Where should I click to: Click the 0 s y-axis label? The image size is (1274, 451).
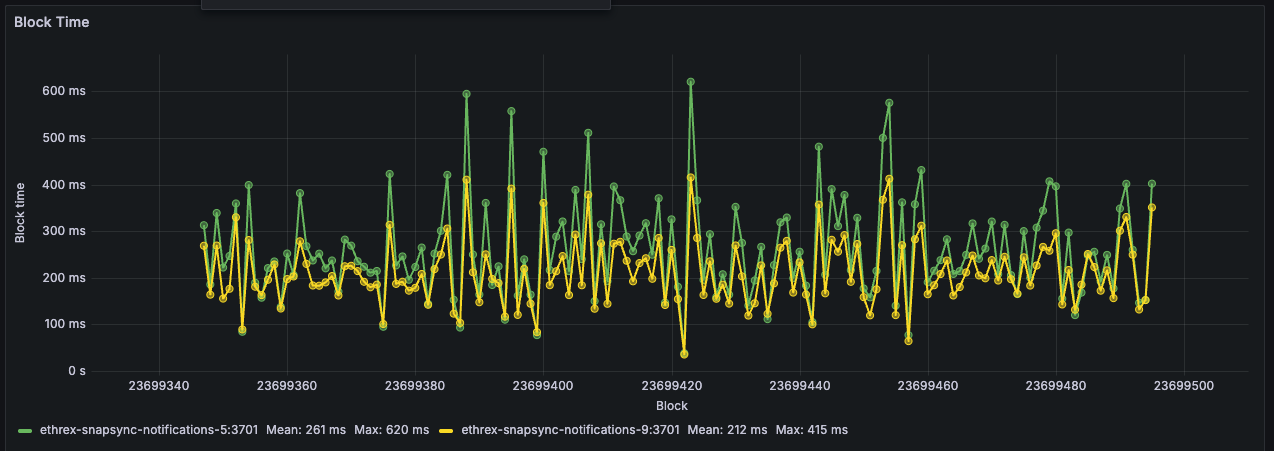[76, 371]
